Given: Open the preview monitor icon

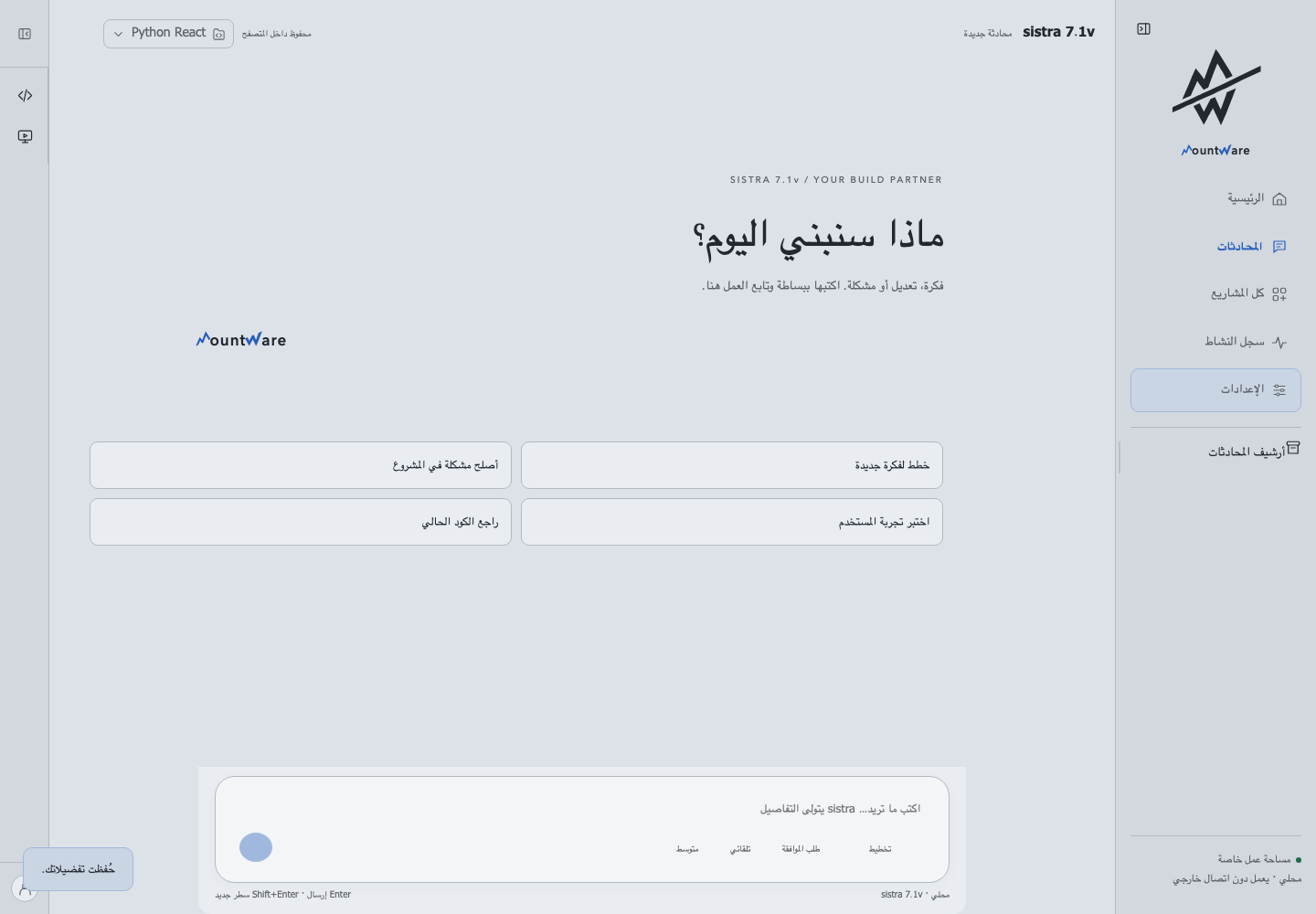Looking at the screenshot, I should pyautogui.click(x=25, y=136).
